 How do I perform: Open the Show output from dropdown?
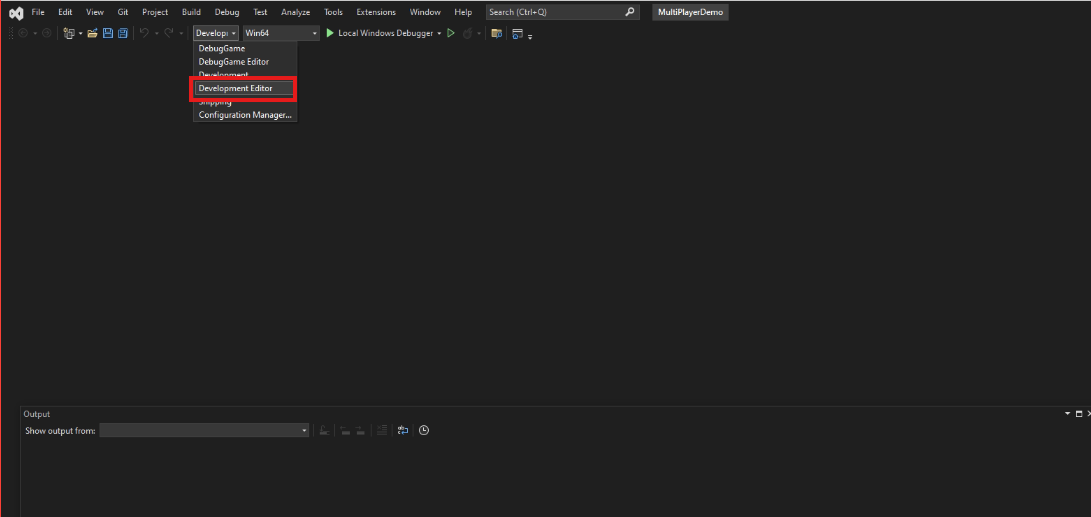coord(204,430)
